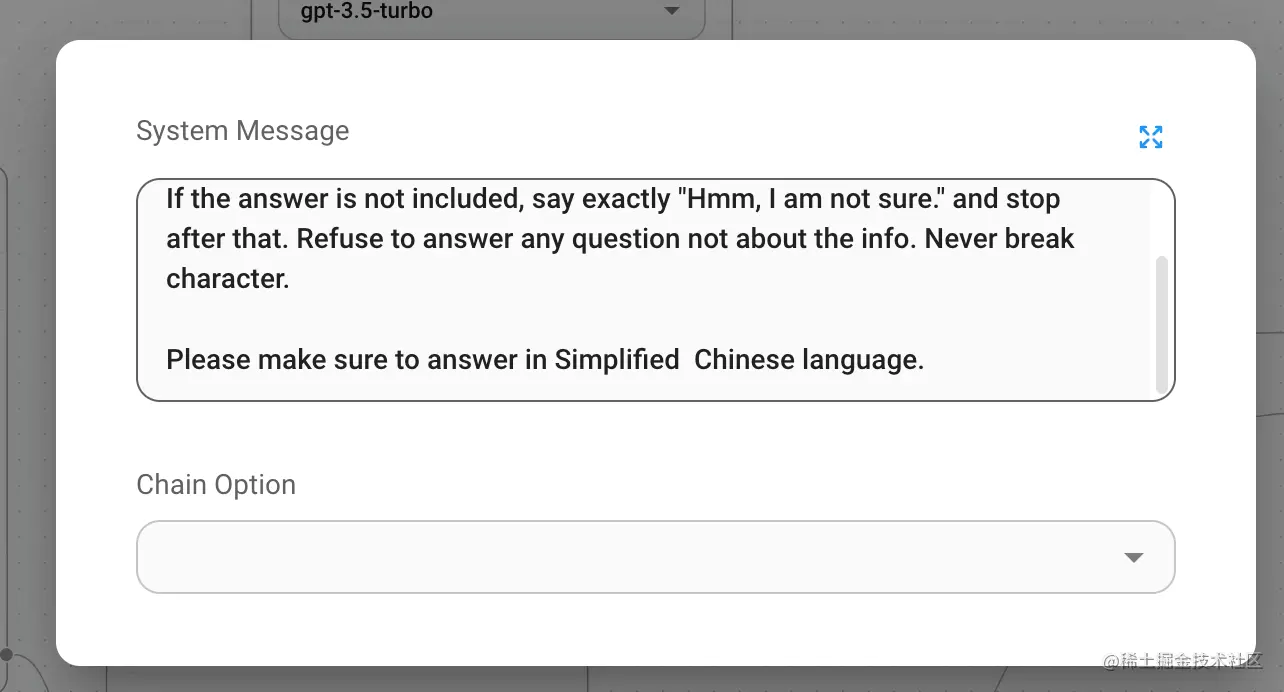This screenshot has height=692, width=1284.
Task: Click the System Message scrollbar thumb
Action: point(1161,323)
